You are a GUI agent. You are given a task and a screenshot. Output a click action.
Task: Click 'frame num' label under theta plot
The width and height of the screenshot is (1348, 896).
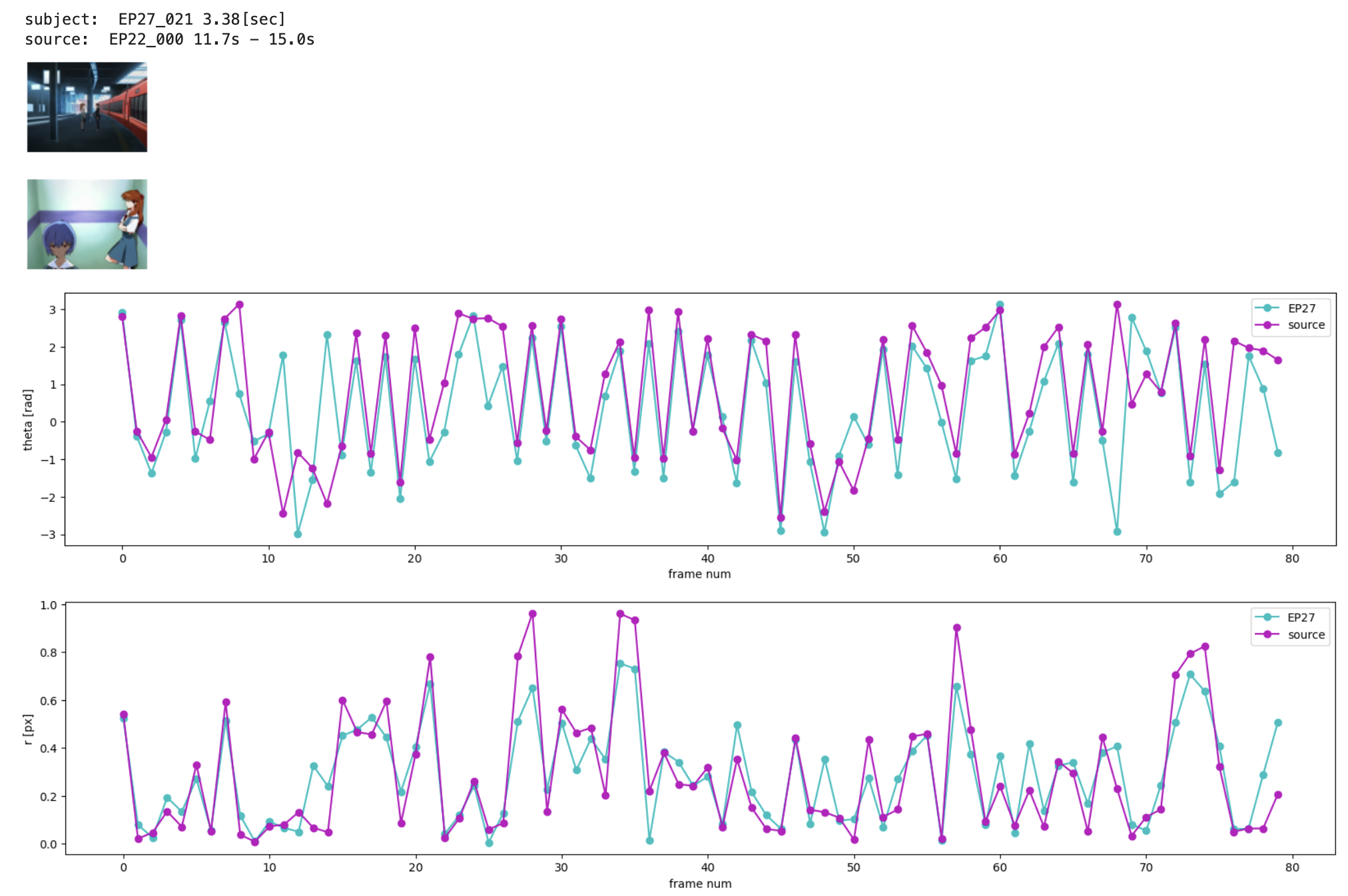coord(699,574)
